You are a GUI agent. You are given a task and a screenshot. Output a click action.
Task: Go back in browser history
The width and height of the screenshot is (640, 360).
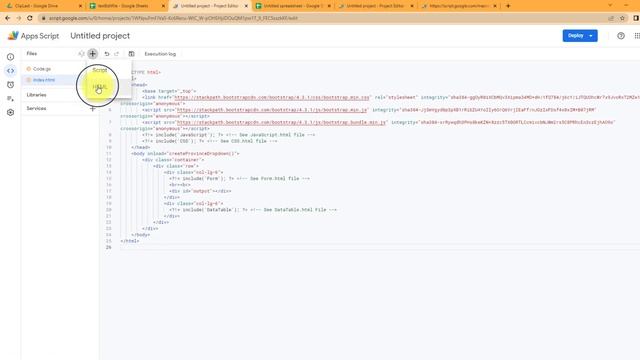click(8, 18)
